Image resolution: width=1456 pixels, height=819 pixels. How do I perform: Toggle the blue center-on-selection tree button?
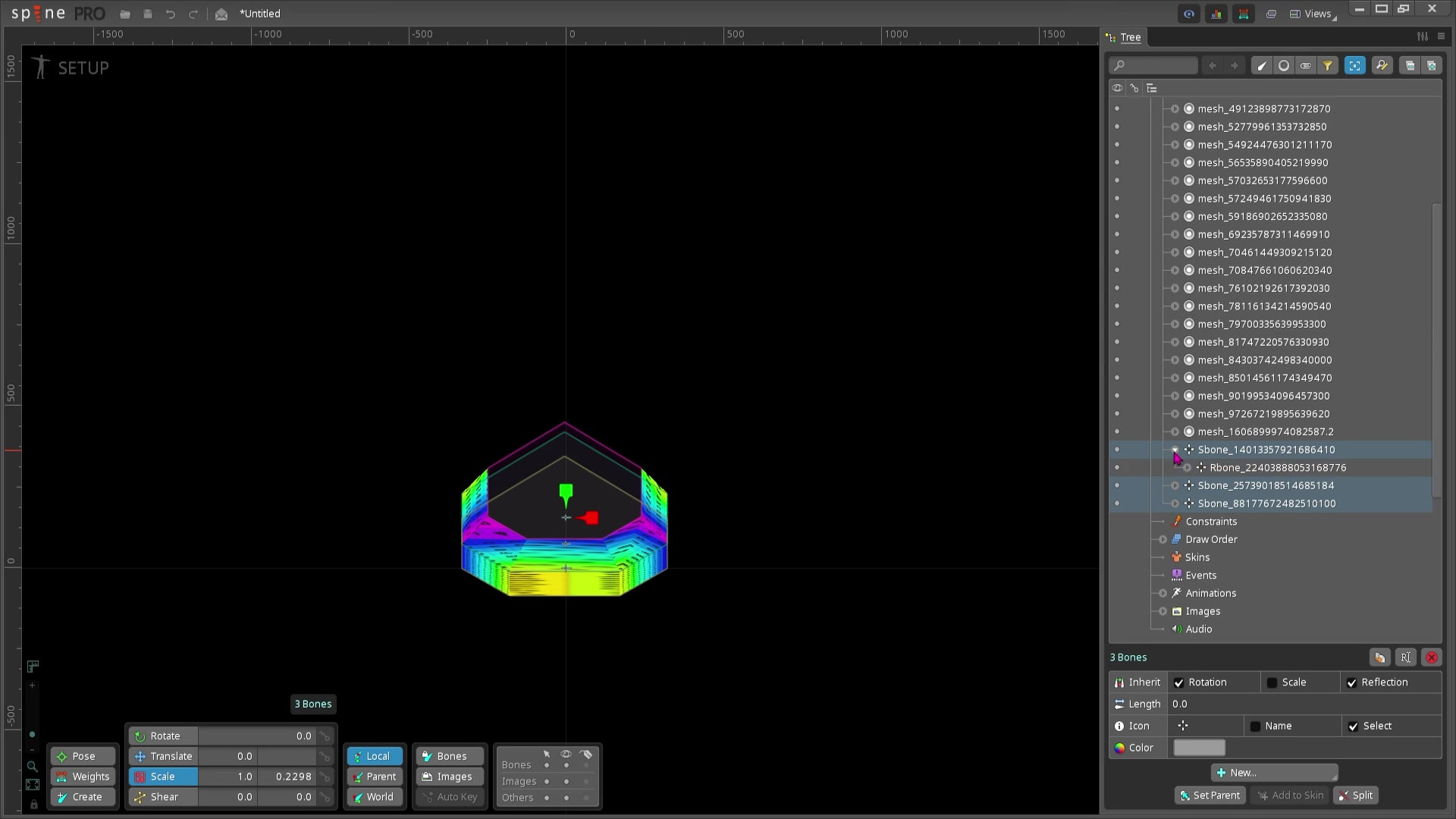click(1354, 65)
